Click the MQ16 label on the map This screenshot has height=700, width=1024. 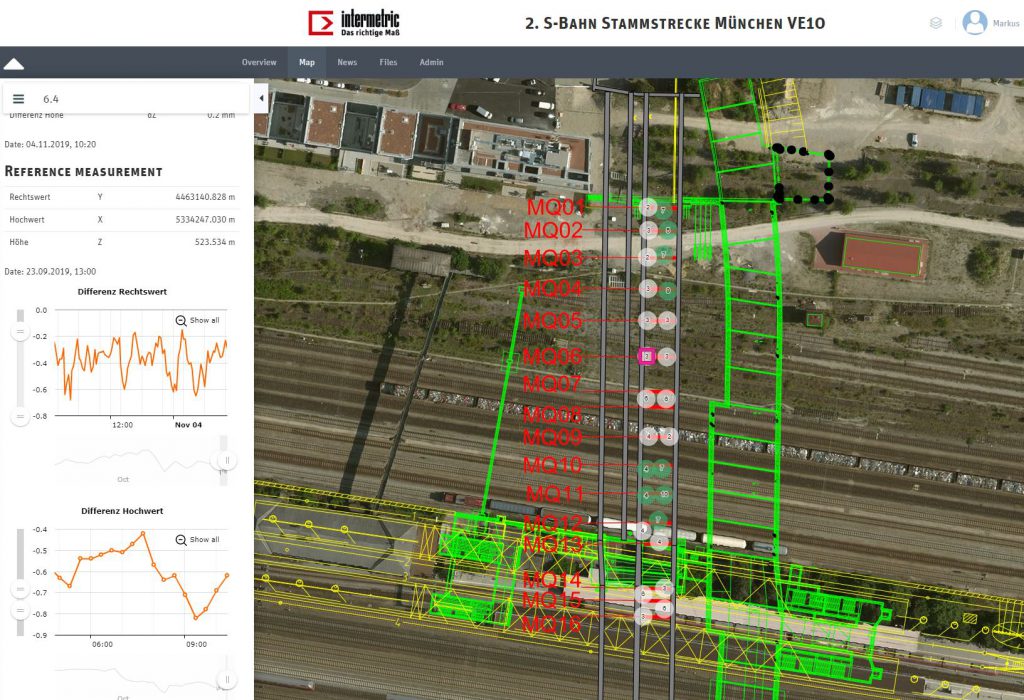click(552, 624)
